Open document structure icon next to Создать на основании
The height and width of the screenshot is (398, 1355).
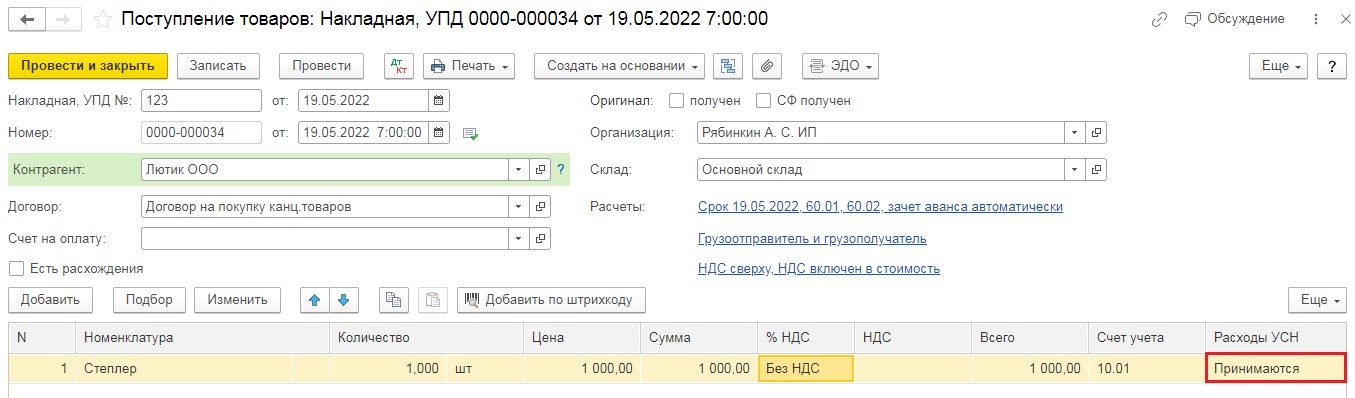click(x=728, y=66)
